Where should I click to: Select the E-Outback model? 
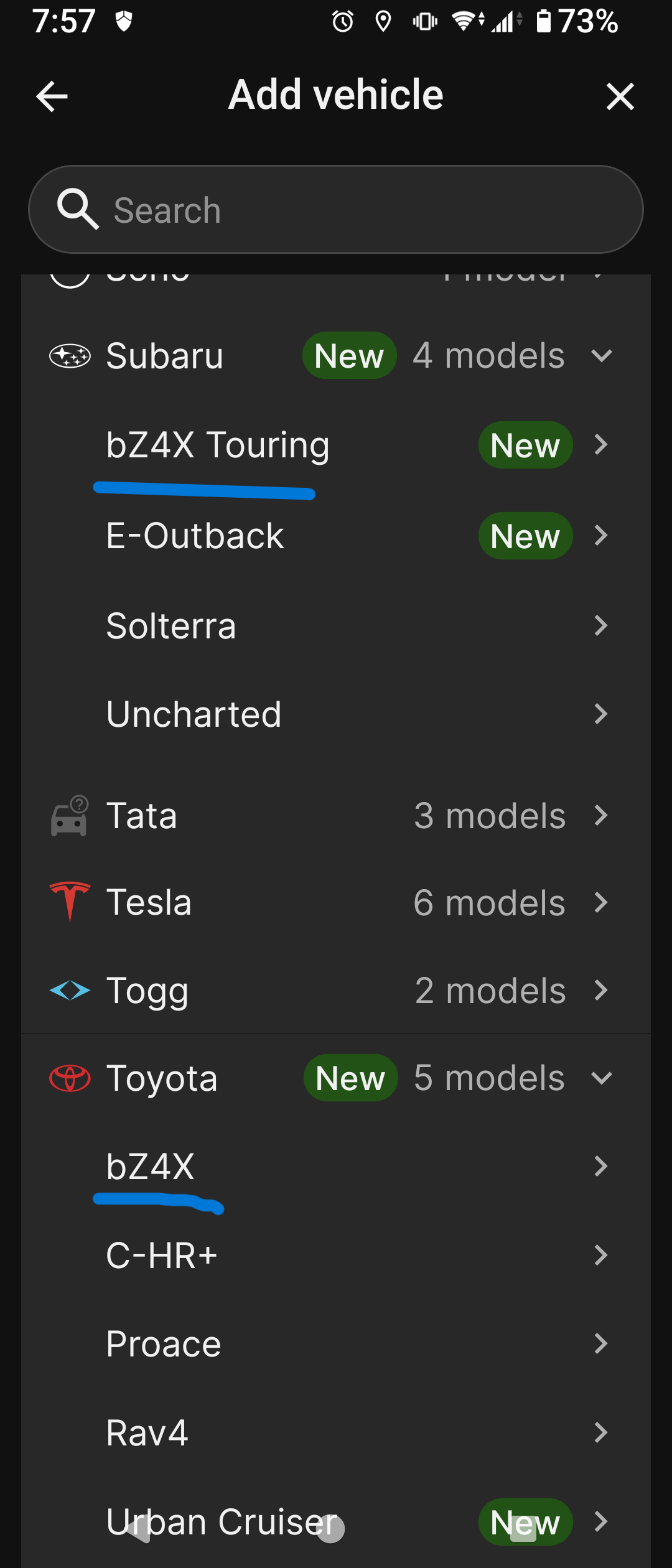pos(336,536)
